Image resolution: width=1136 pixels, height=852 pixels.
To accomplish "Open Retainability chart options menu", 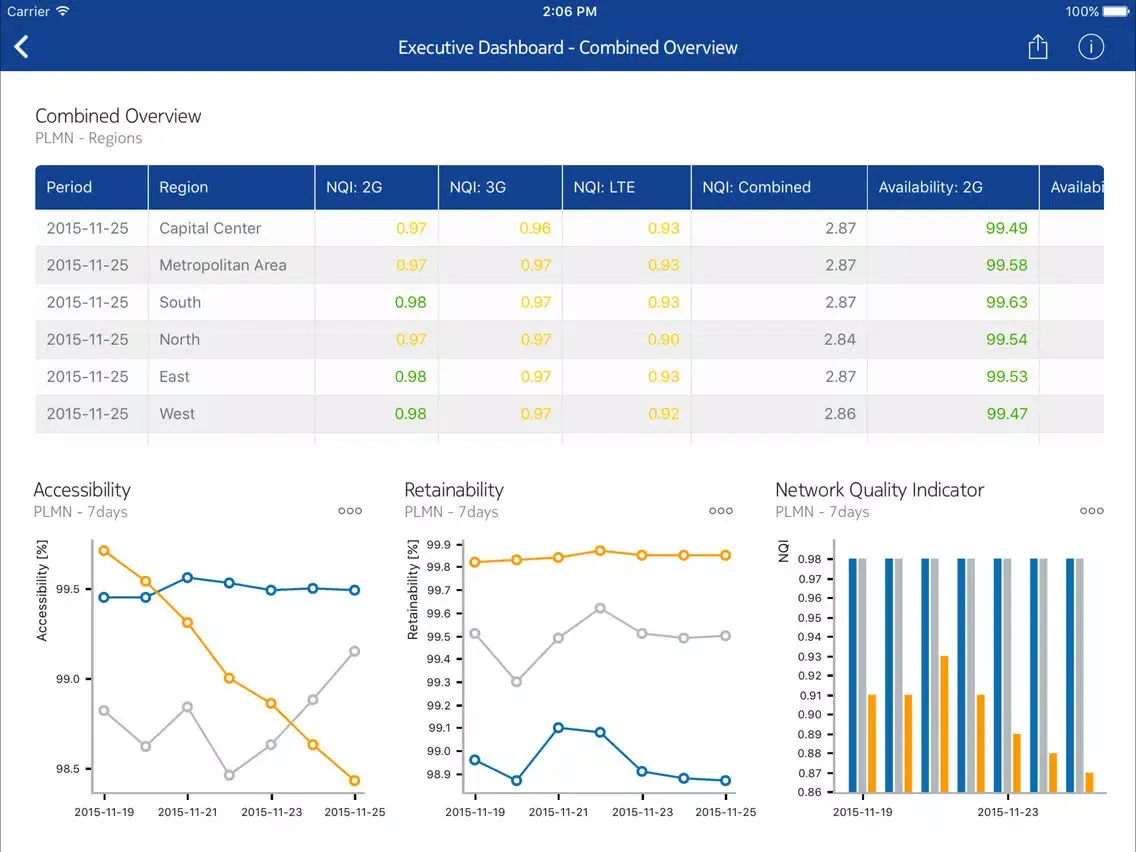I will pos(721,511).
